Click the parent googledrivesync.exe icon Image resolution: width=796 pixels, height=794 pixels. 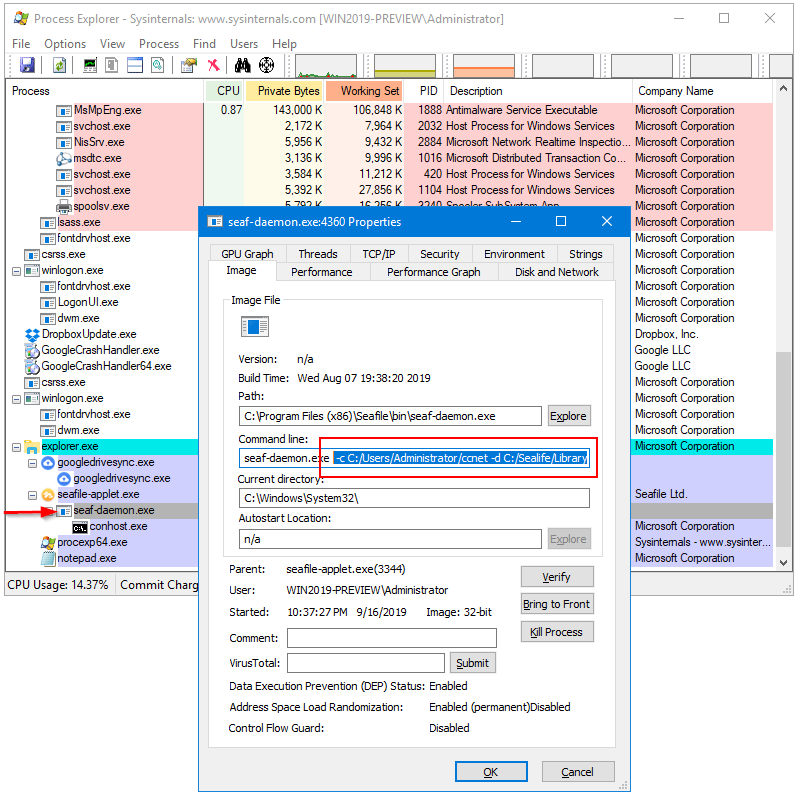48,462
